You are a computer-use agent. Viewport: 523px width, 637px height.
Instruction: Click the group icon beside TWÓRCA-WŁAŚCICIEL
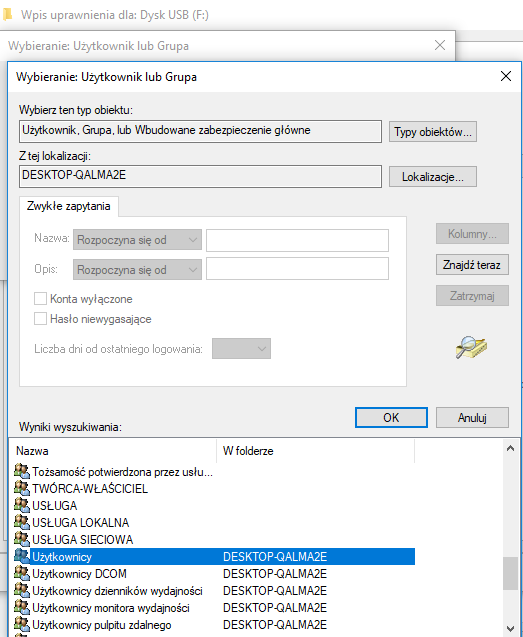coord(22,488)
